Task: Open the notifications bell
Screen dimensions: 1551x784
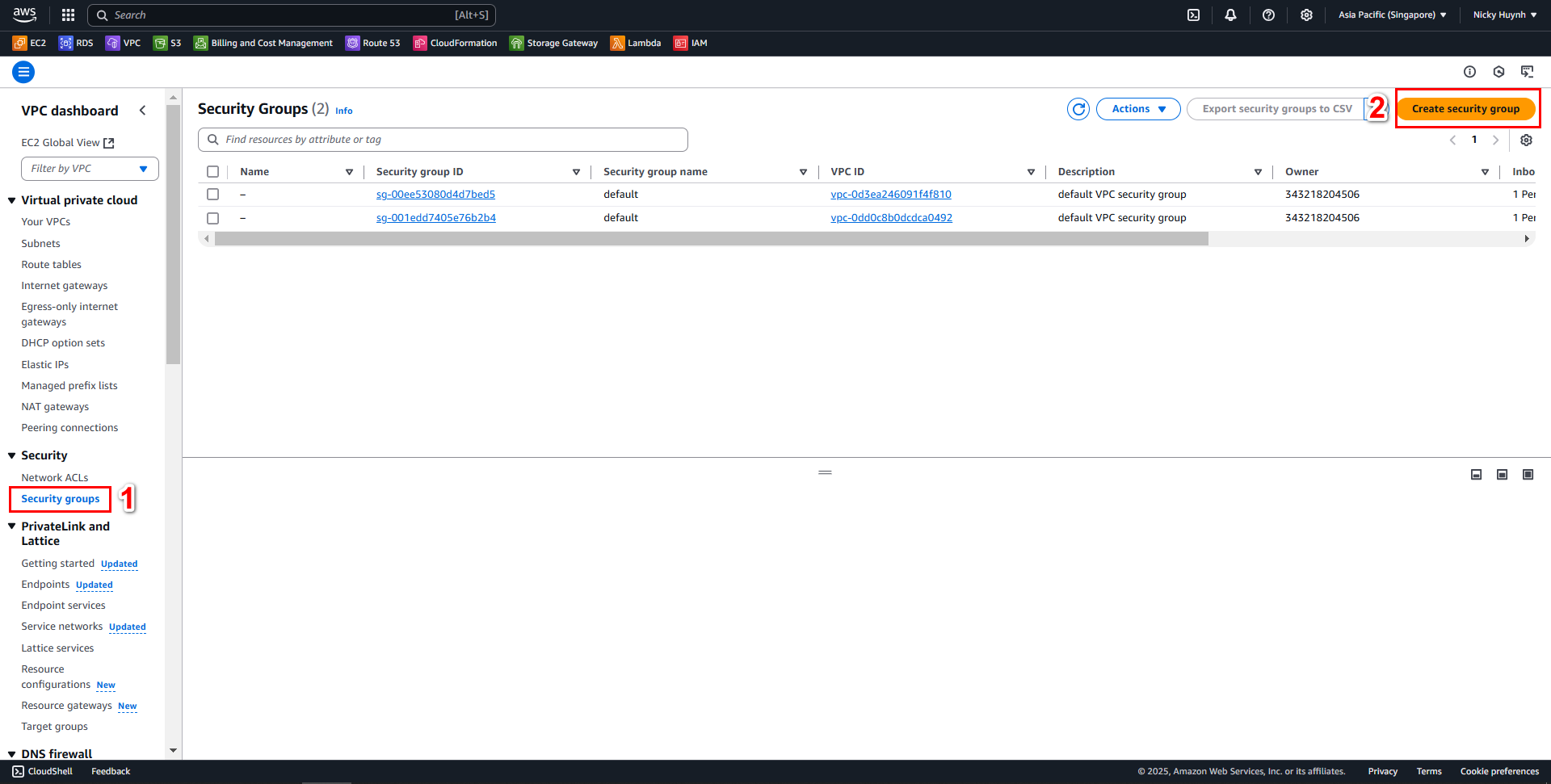Action: click(1230, 15)
